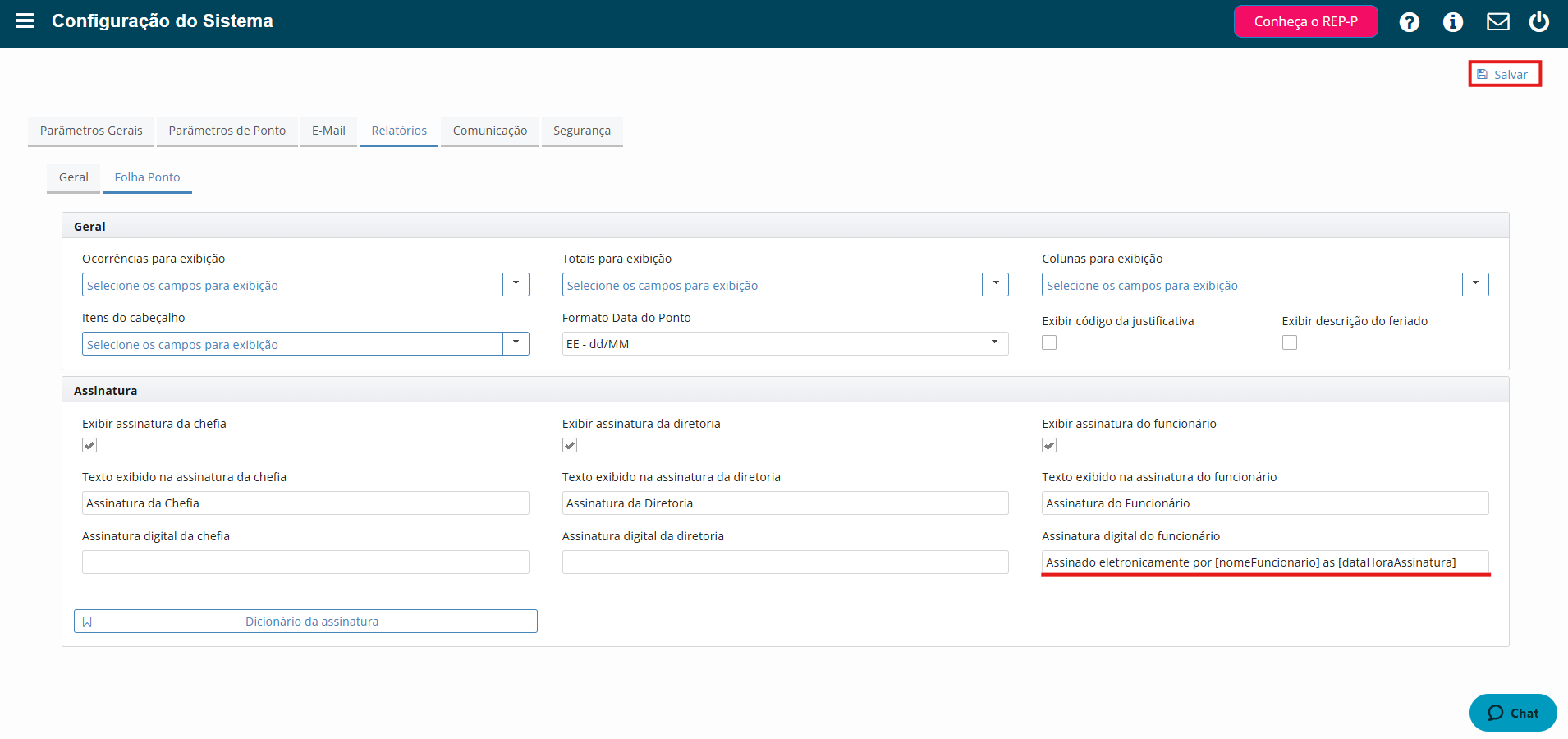Image resolution: width=1568 pixels, height=739 pixels.
Task: Select the Relatórios tab
Action: click(399, 131)
